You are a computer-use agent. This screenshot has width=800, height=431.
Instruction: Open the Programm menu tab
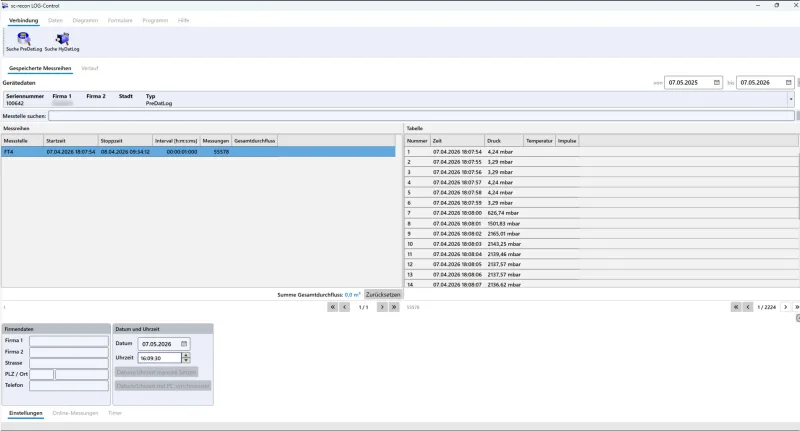(155, 20)
